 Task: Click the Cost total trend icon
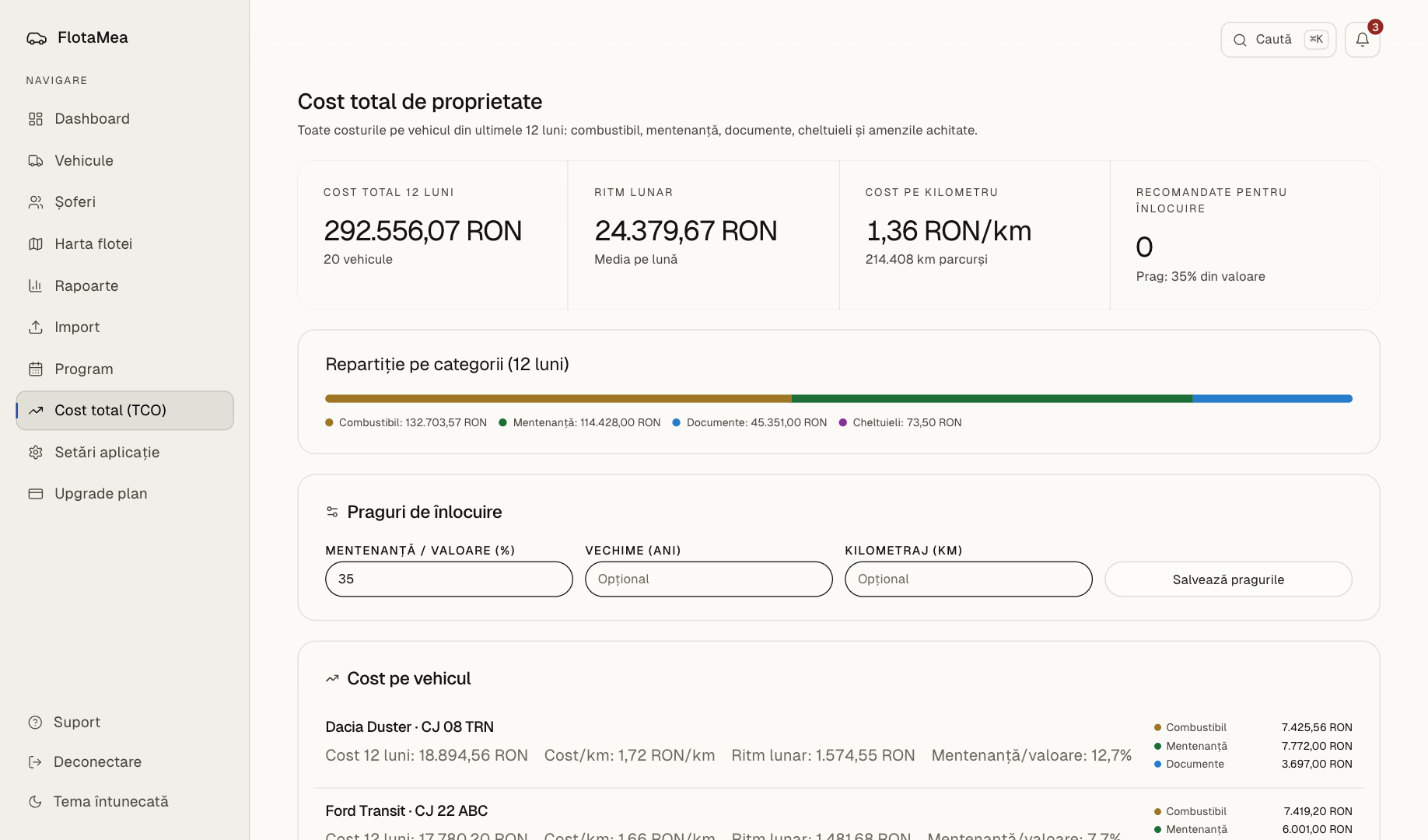tap(36, 411)
